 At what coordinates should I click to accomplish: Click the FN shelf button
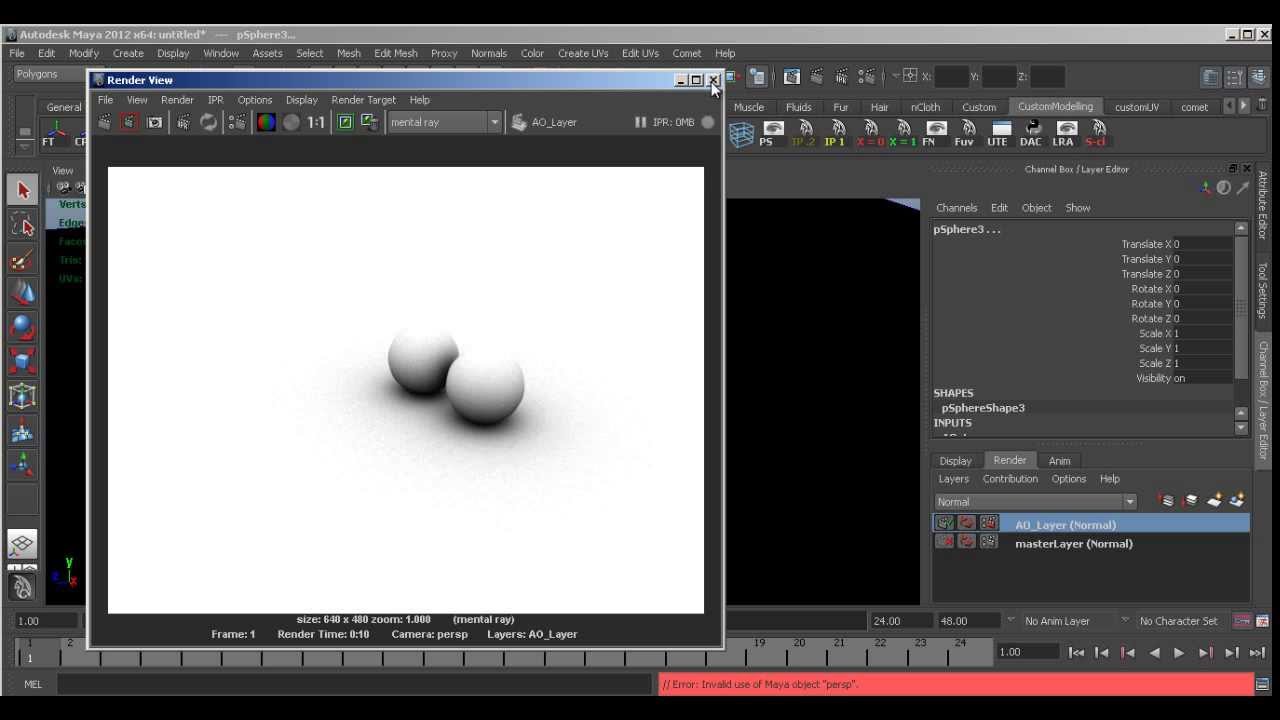coord(935,133)
